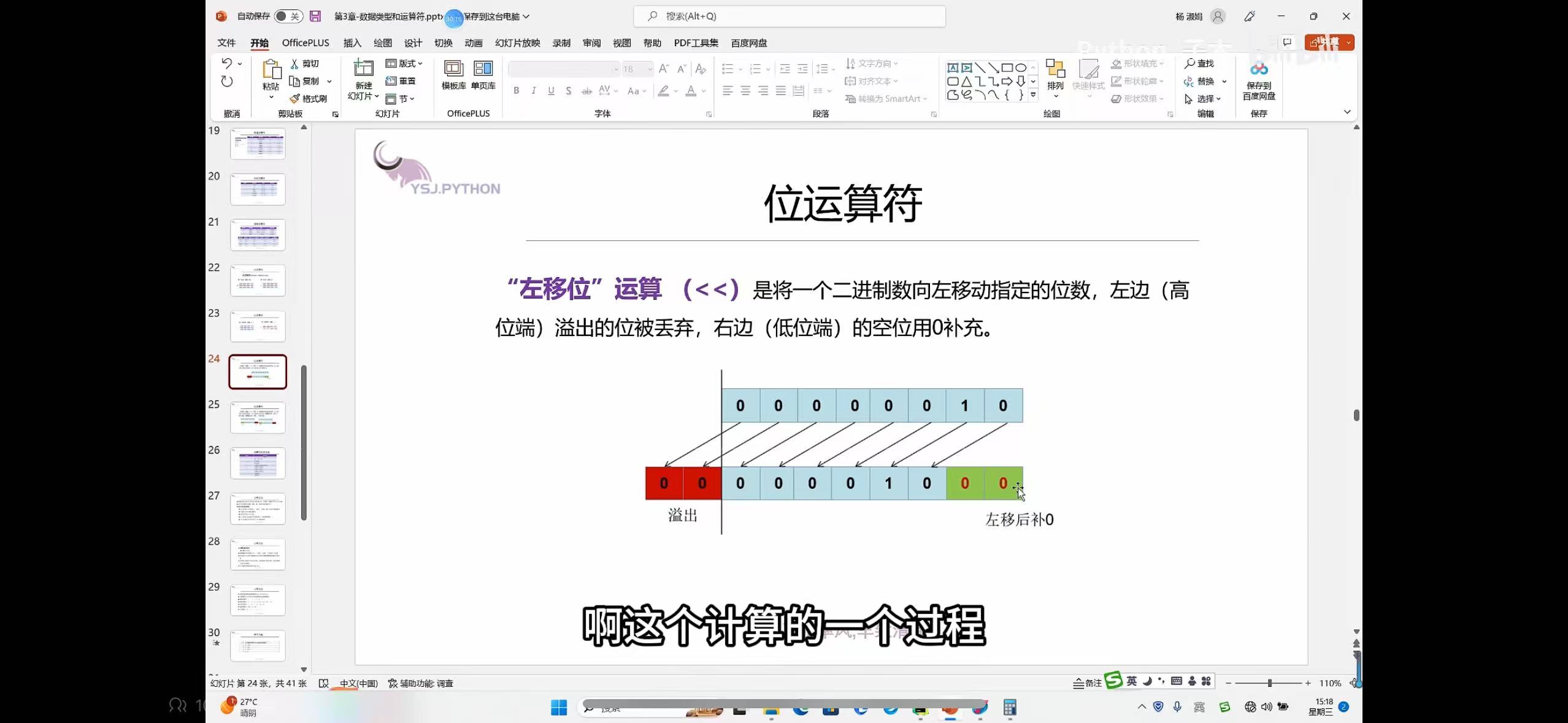The image size is (1568, 723).
Task: Open the Insert ribbon tab
Action: pyautogui.click(x=352, y=43)
